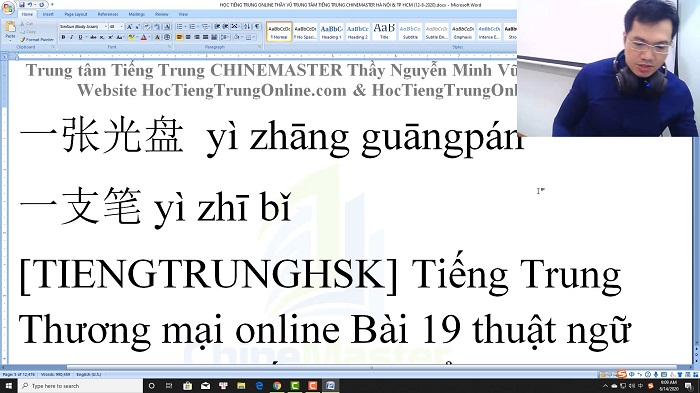Save the document from Quick Access toolbar
The height and width of the screenshot is (393, 700).
[22, 4]
